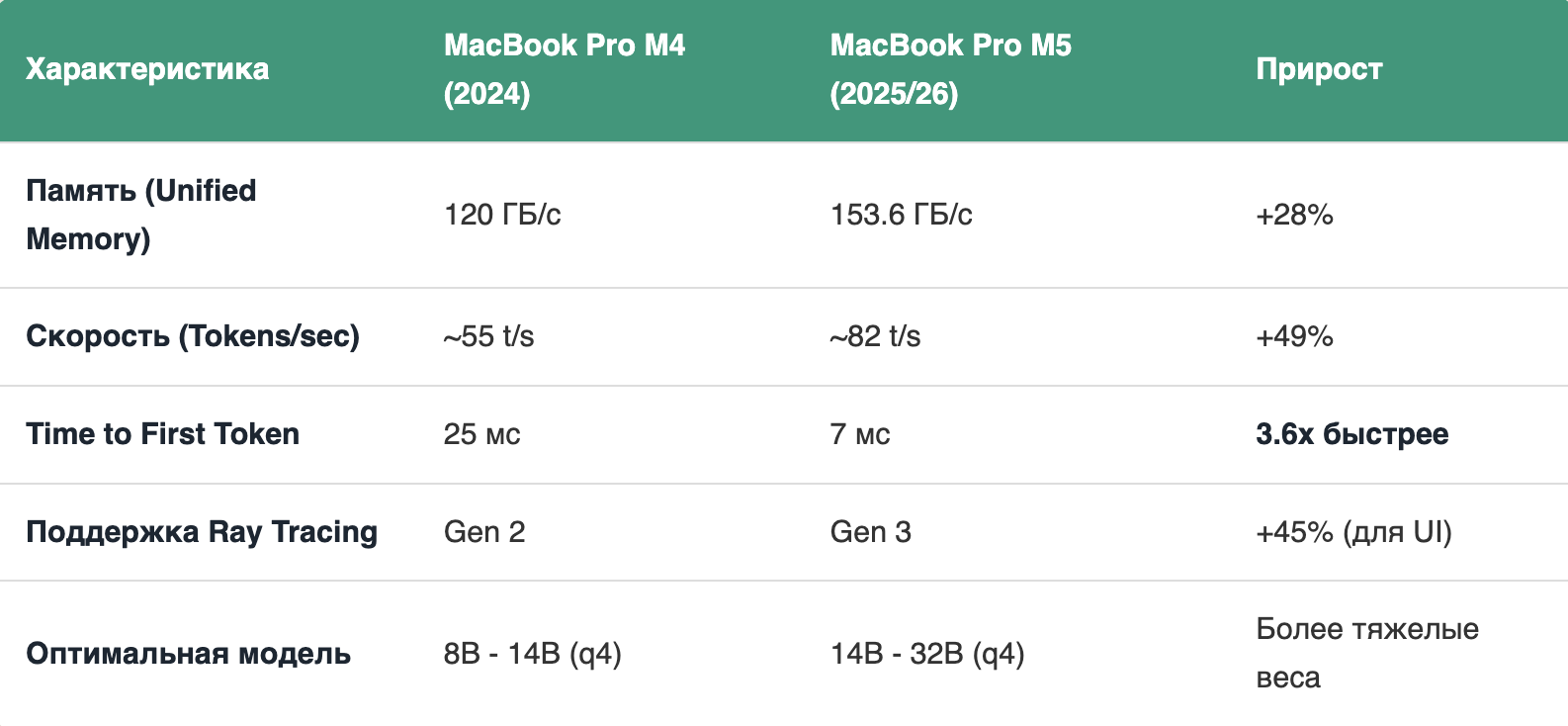The width and height of the screenshot is (1568, 726).
Task: Click the "153.6 ГБ/с" value
Action: click(x=901, y=215)
